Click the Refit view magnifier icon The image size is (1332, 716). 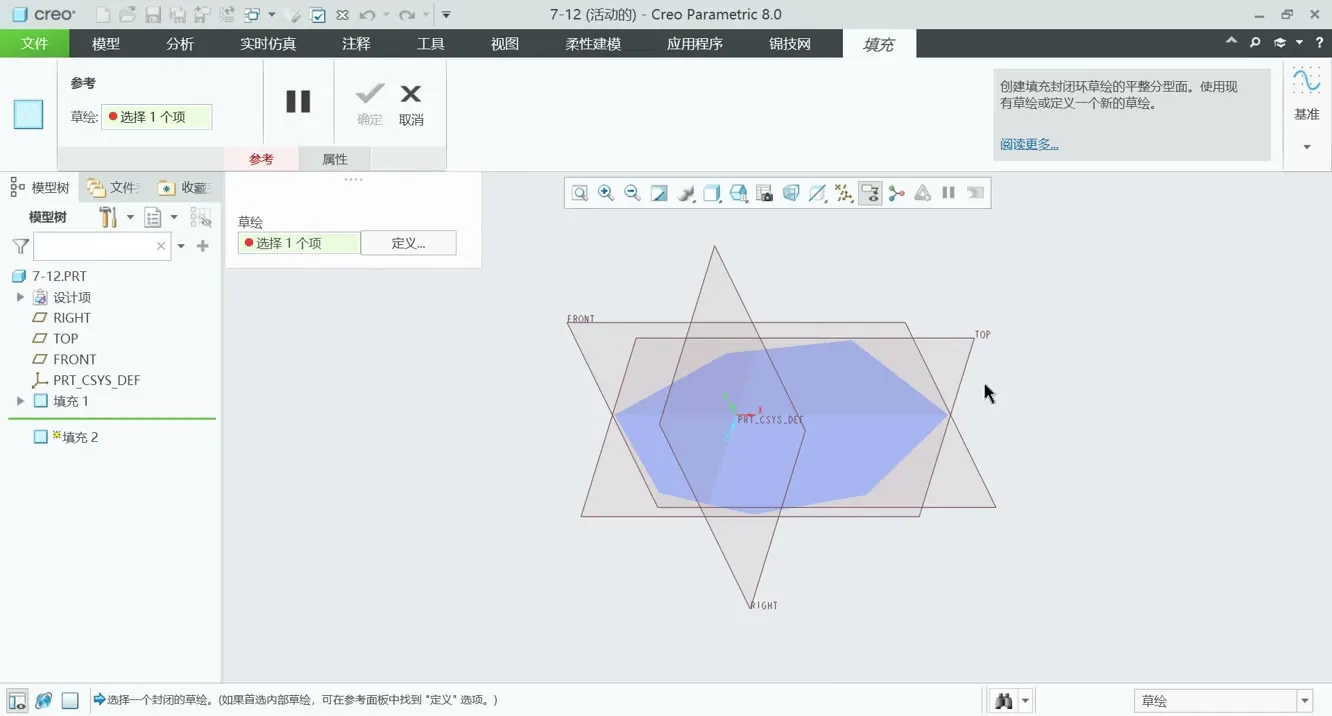pyautogui.click(x=580, y=193)
